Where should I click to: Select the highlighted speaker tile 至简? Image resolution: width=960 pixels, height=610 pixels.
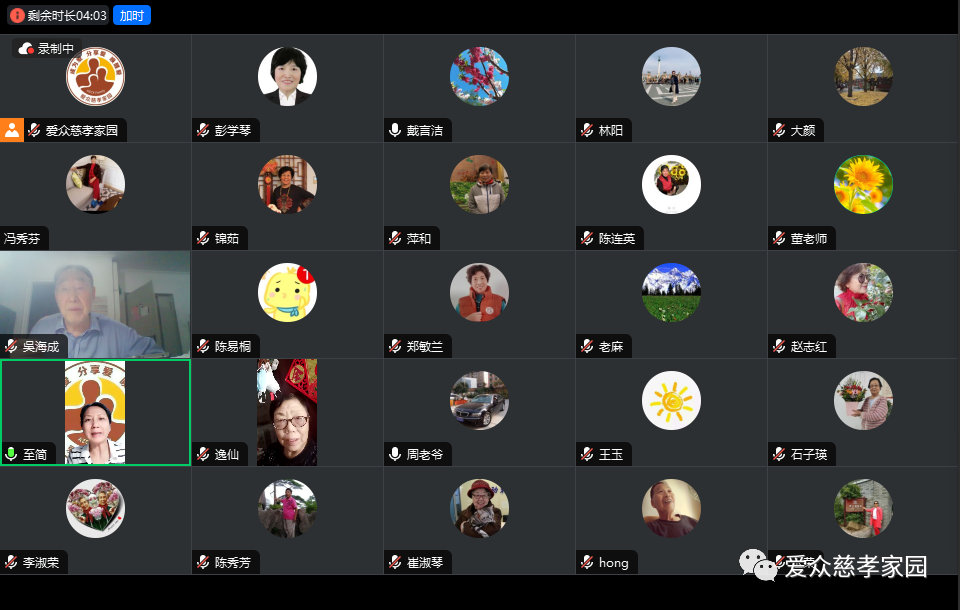click(96, 412)
